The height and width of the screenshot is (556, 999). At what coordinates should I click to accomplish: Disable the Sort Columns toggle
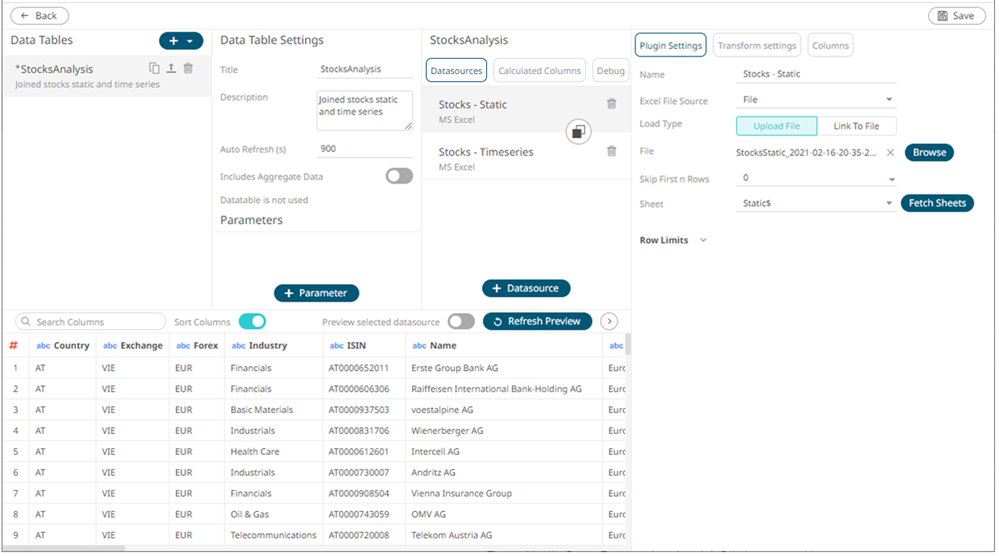click(252, 321)
